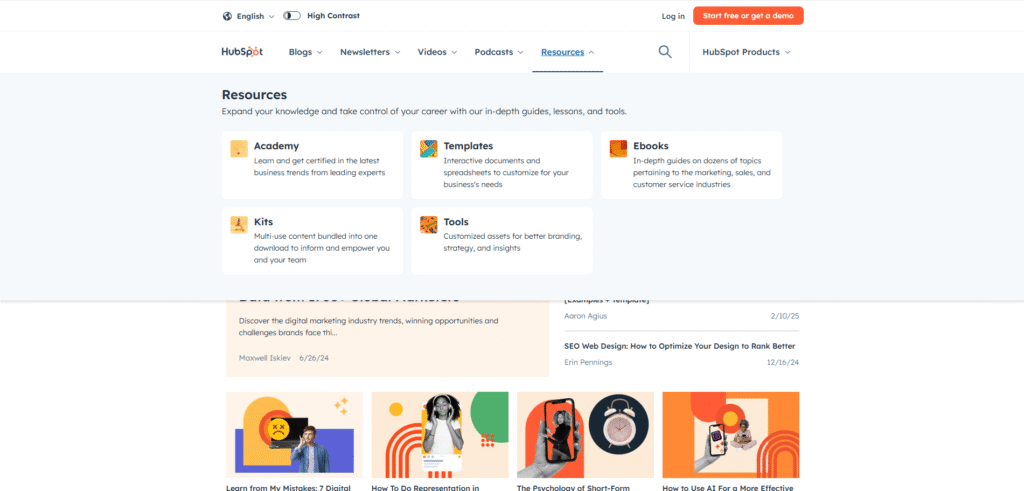The width and height of the screenshot is (1024, 491).
Task: Click the 2/10/25 date text
Action: coord(785,316)
